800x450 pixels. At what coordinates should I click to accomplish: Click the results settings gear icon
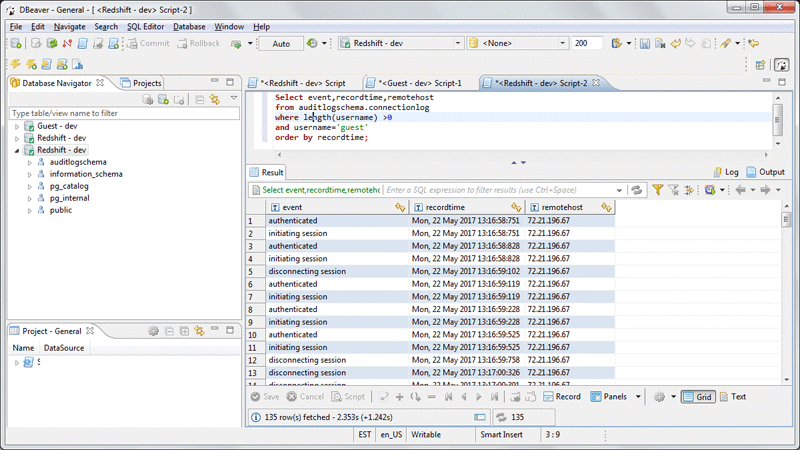[x=659, y=397]
